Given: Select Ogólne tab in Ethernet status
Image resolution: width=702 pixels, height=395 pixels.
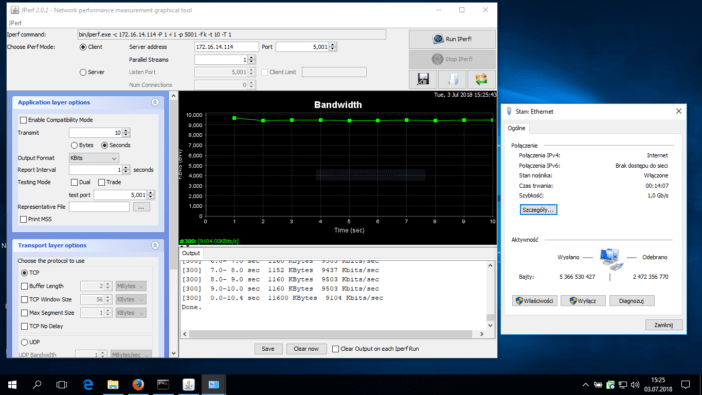Looking at the screenshot, I should [x=516, y=128].
